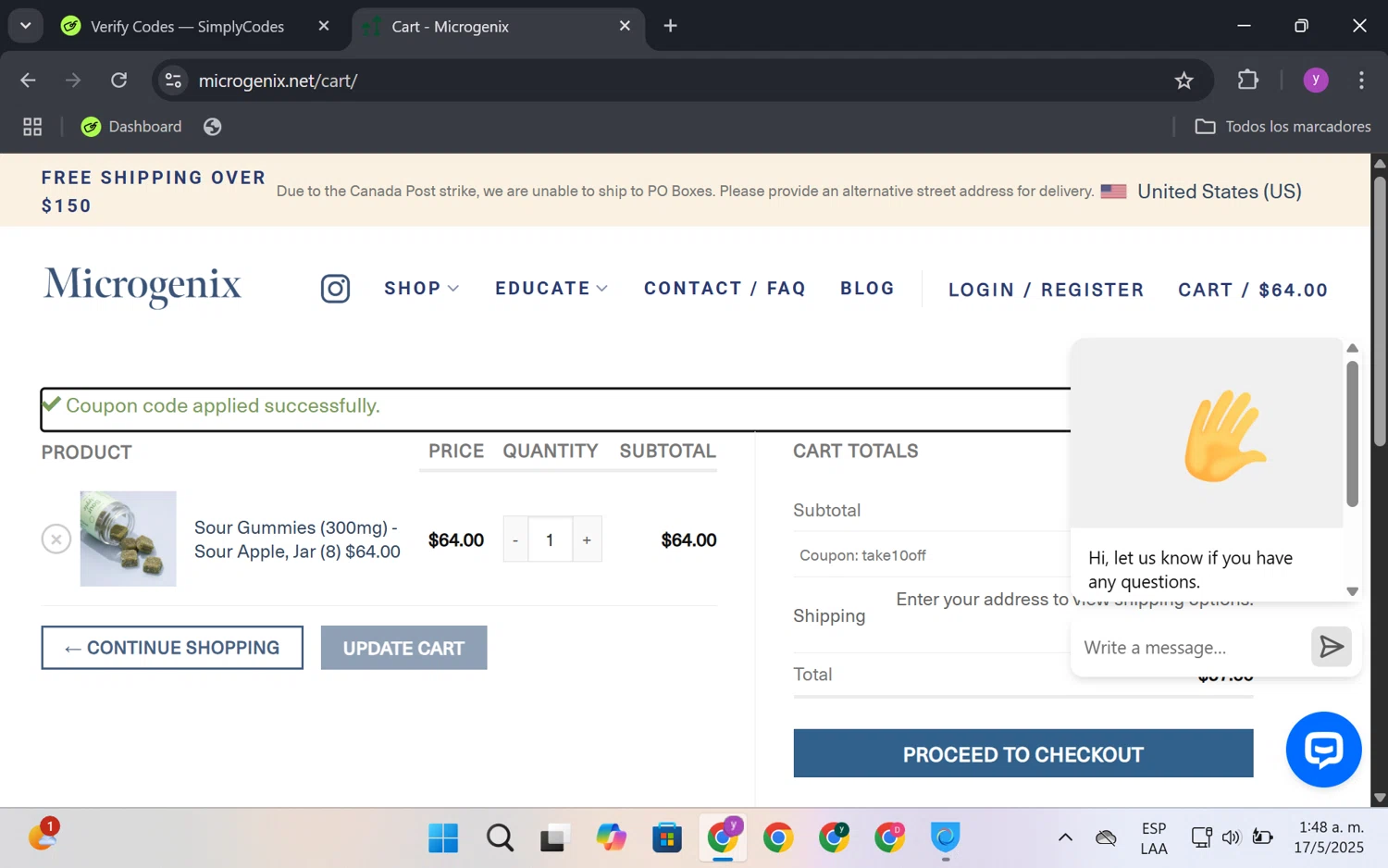
Task: Expand the SHOP menu
Action: 422,289
